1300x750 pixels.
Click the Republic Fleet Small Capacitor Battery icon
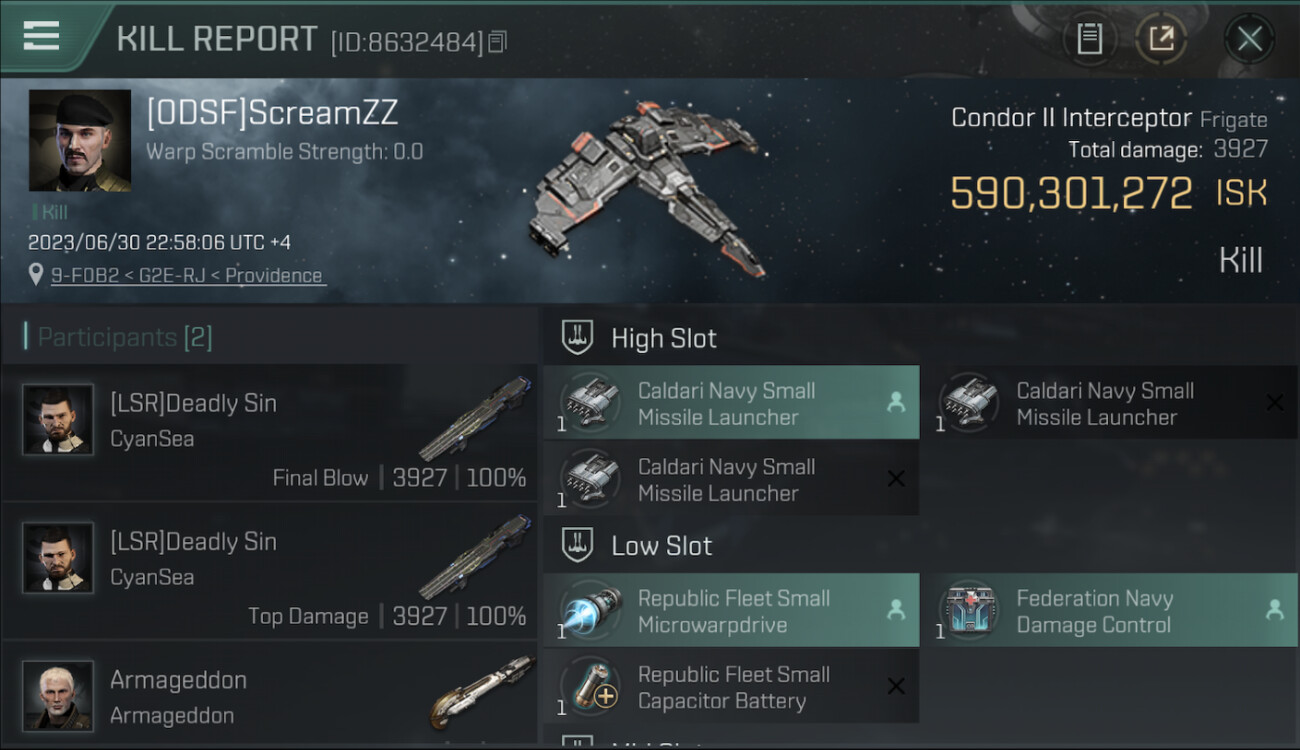[591, 687]
